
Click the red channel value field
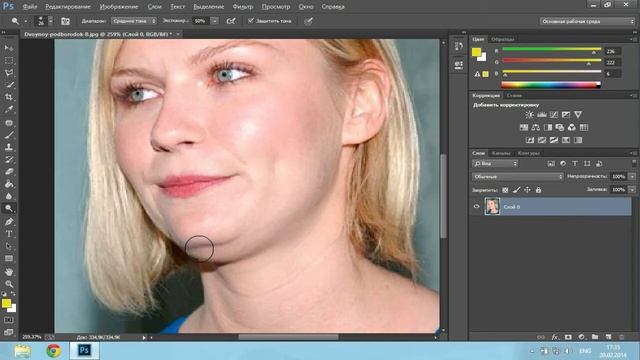[612, 51]
